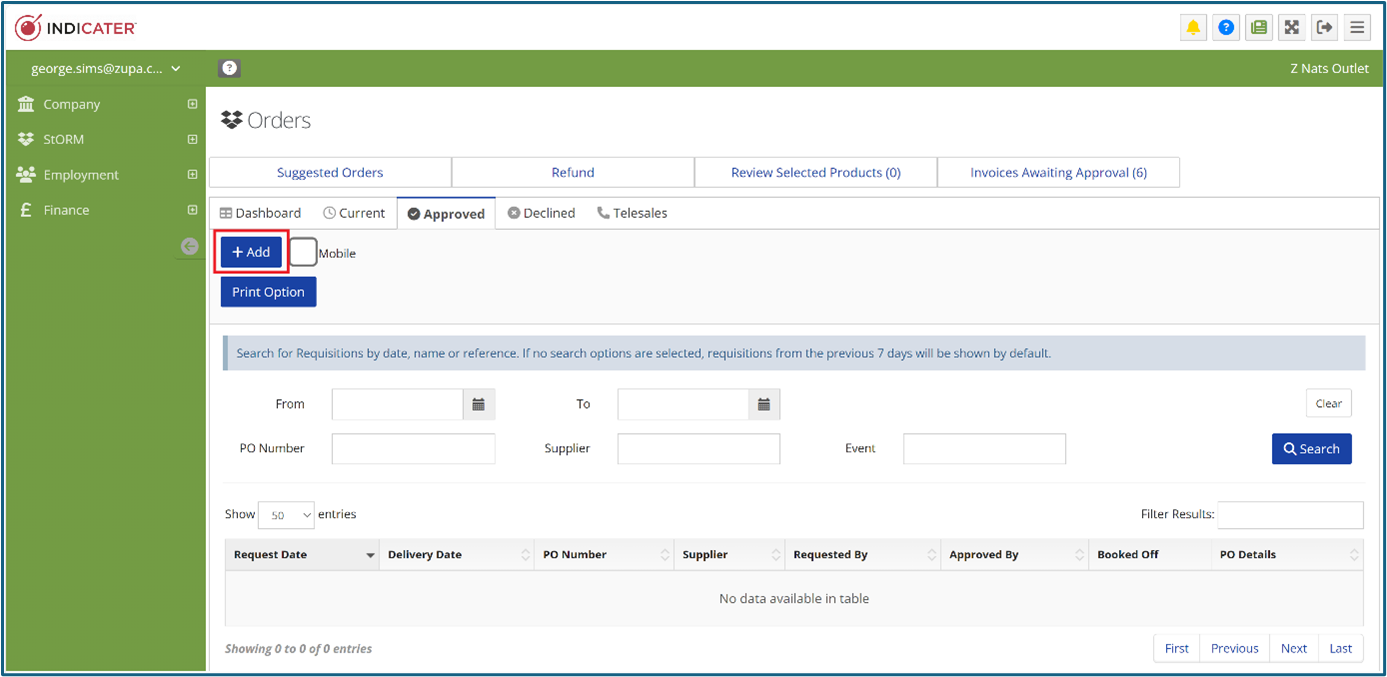Click the logout arrow icon
The width and height of the screenshot is (1387, 677).
[1324, 27]
